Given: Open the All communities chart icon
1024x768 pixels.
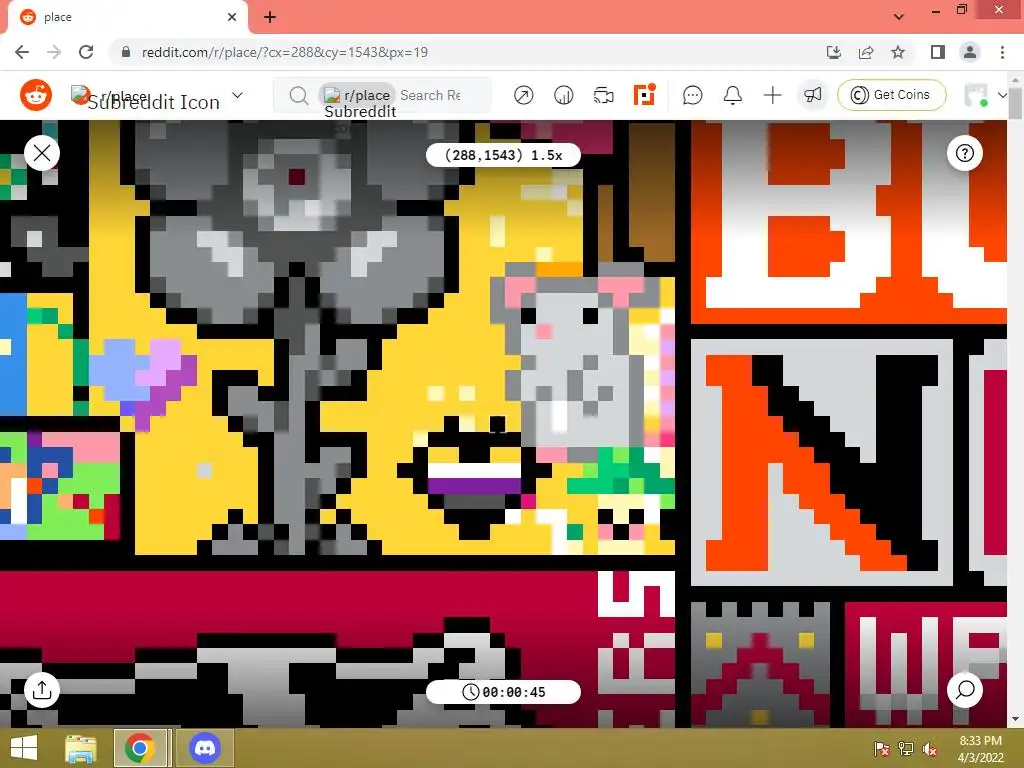Looking at the screenshot, I should click(x=564, y=95).
